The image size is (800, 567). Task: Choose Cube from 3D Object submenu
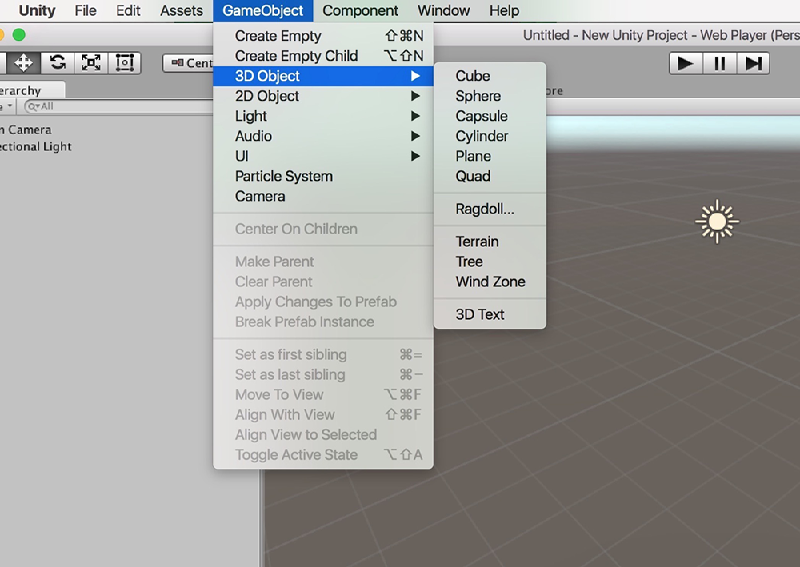tap(473, 76)
